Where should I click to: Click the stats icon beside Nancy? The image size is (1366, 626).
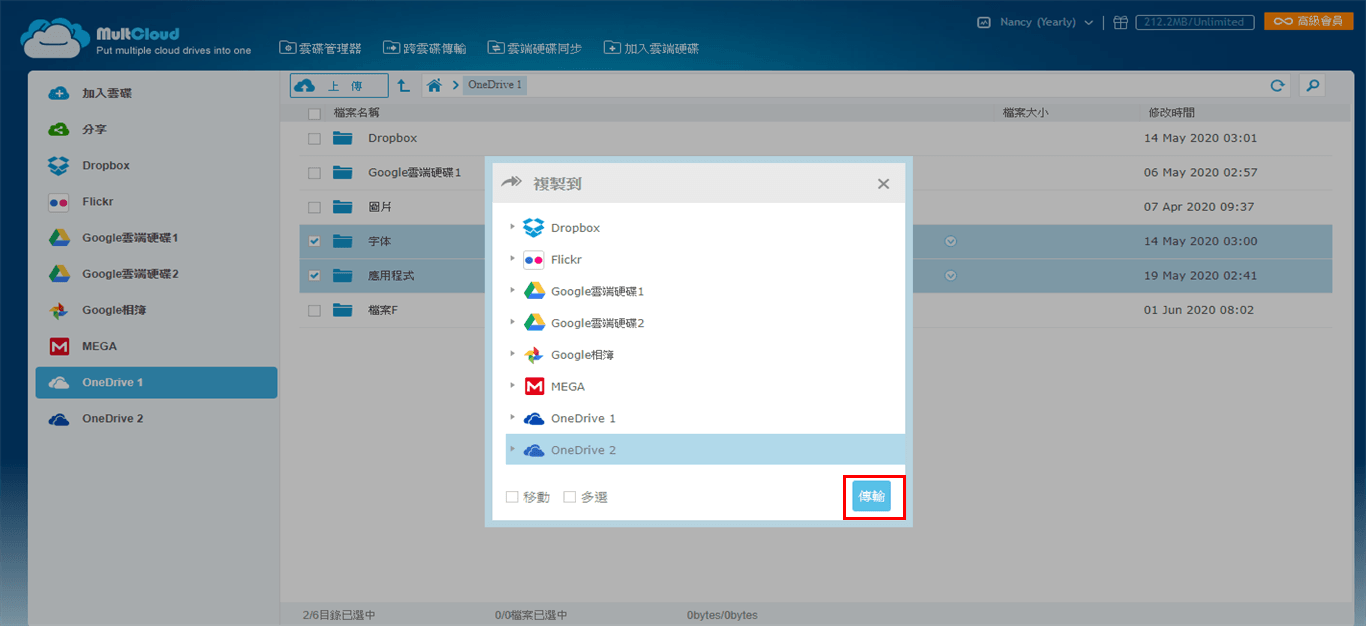984,22
